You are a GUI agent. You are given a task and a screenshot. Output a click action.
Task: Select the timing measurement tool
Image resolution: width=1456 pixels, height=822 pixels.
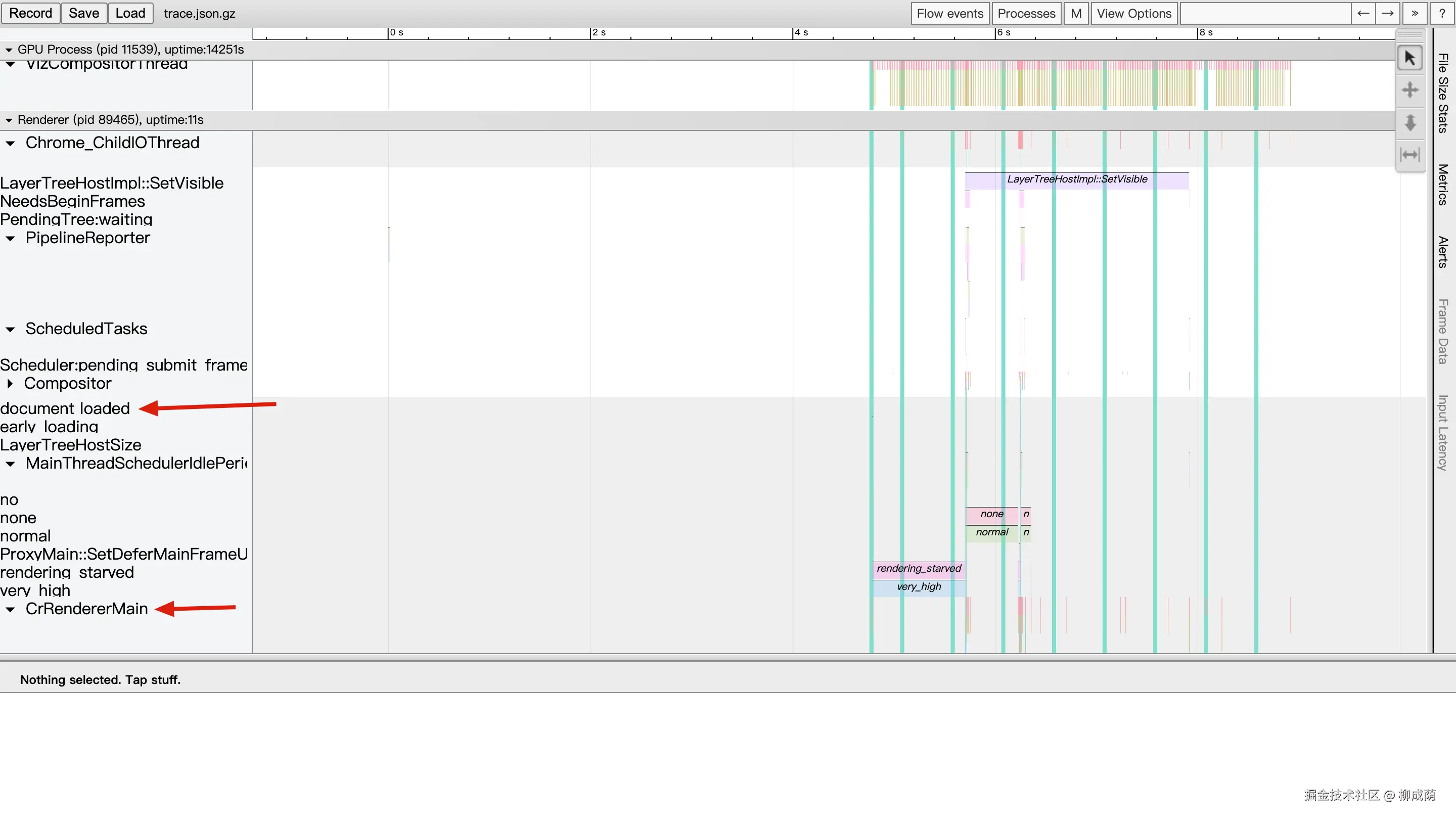tap(1409, 154)
